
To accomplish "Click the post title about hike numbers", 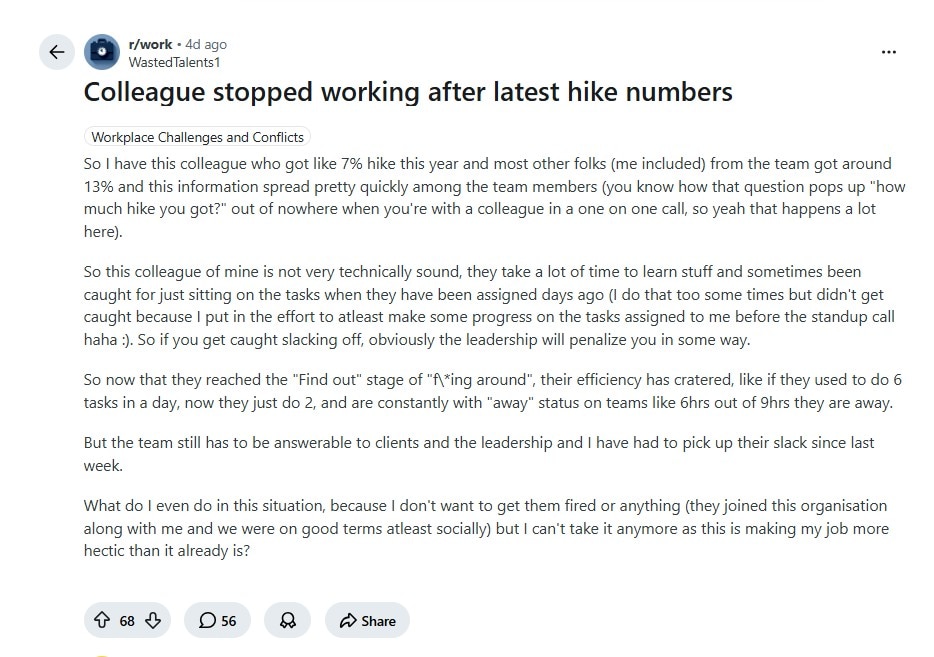I will click(408, 92).
